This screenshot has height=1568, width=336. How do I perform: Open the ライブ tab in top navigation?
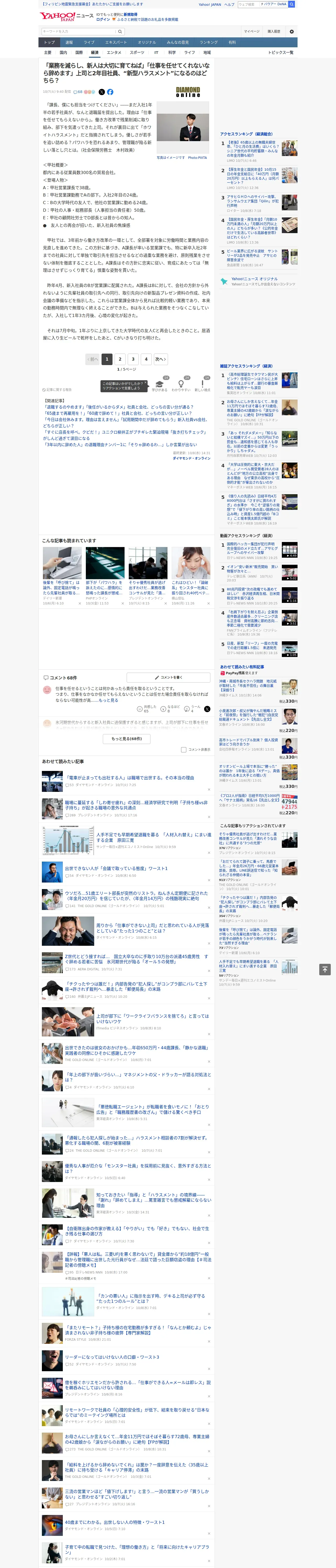(89, 43)
